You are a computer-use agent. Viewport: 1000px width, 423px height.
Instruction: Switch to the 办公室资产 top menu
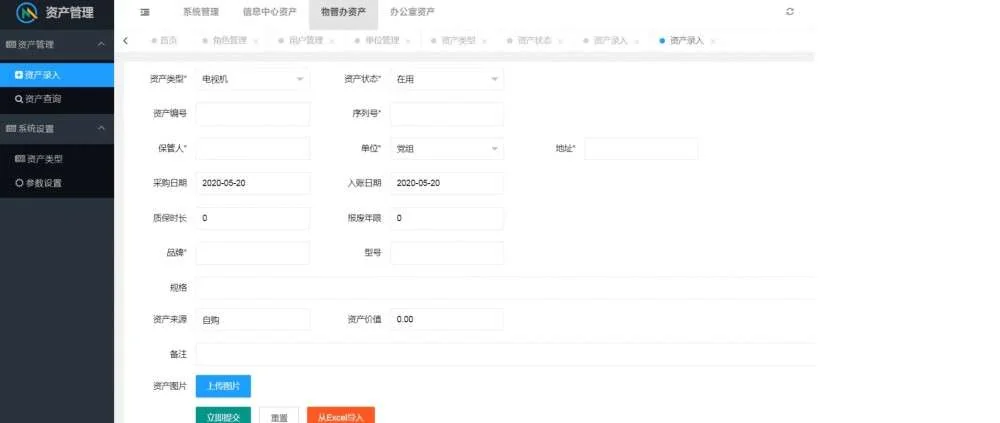(x=412, y=12)
